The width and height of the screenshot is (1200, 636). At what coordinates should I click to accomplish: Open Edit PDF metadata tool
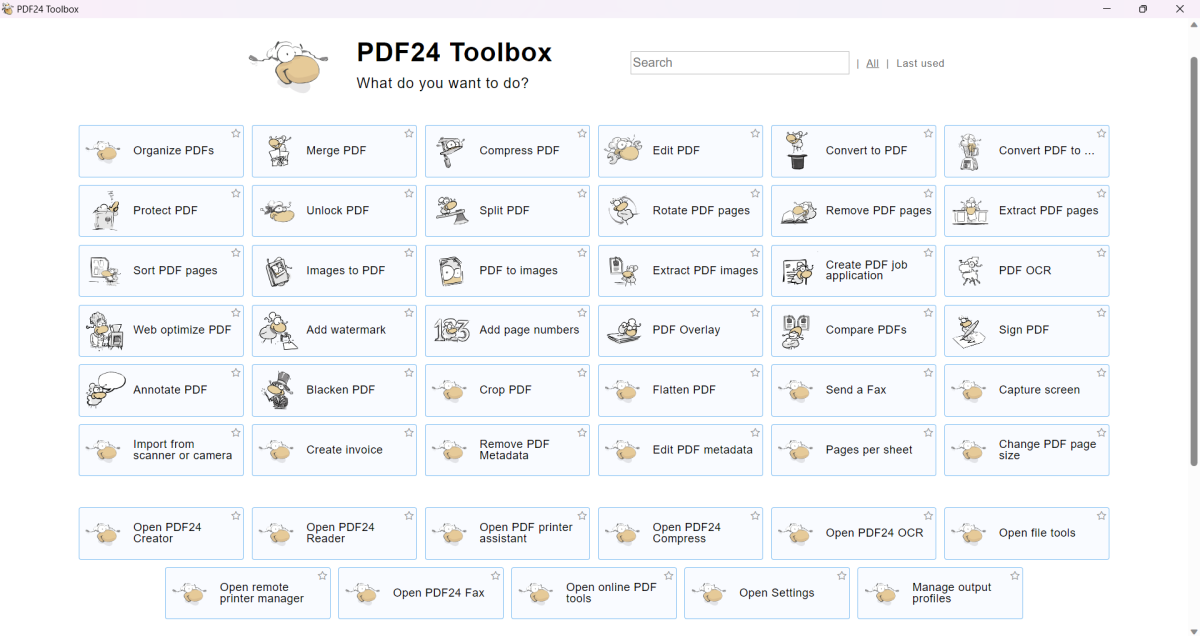(x=680, y=450)
